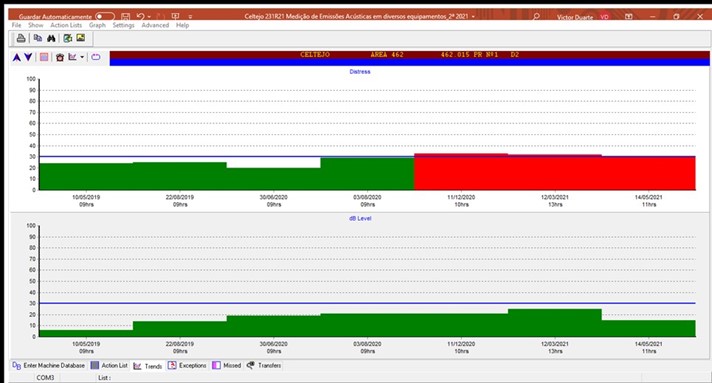The height and width of the screenshot is (383, 712).
Task: Toggle Guardar Automaticamente switch
Action: 105,16
